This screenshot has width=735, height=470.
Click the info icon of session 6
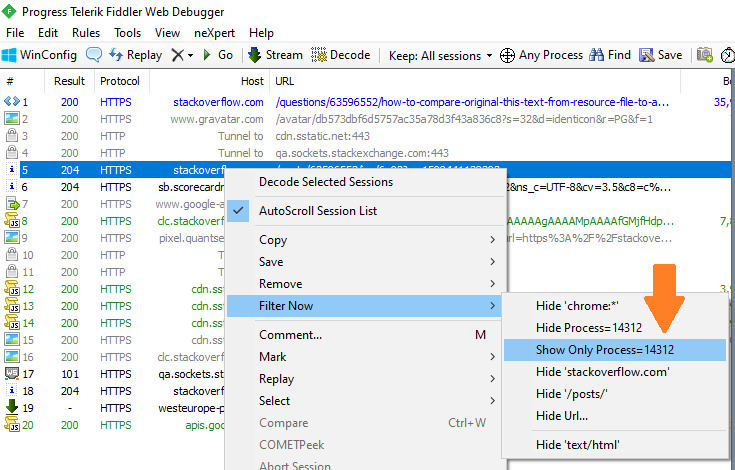pos(12,187)
